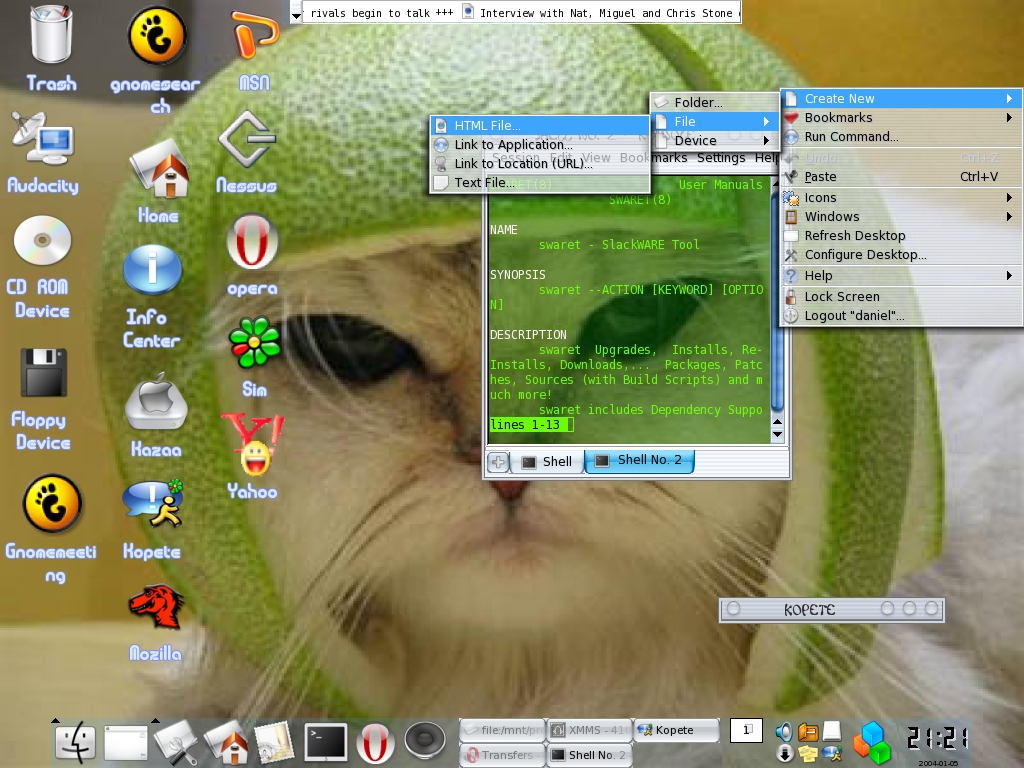Click the Transfers taskbar button

502,755
